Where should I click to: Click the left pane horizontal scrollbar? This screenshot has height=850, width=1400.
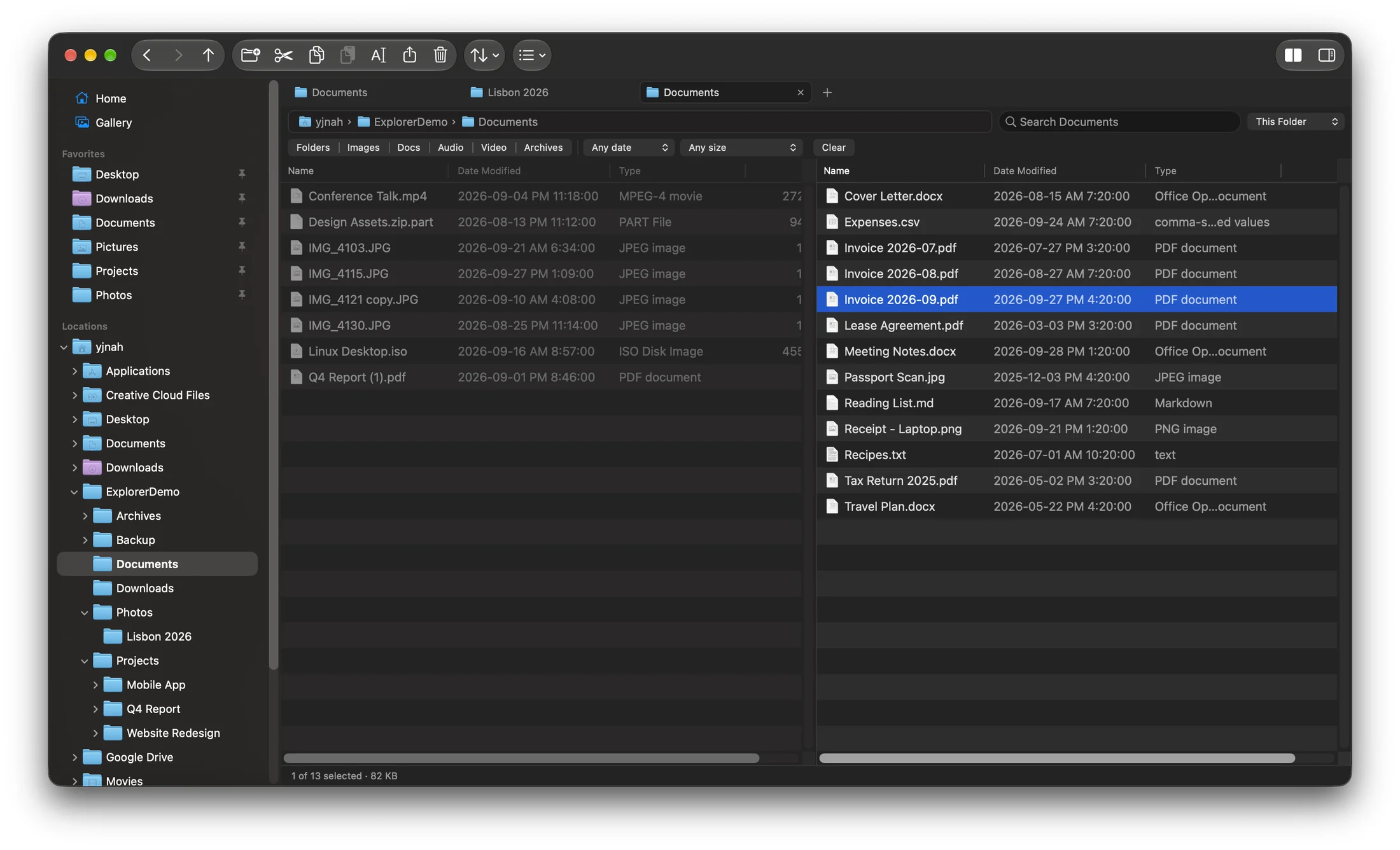[521, 758]
